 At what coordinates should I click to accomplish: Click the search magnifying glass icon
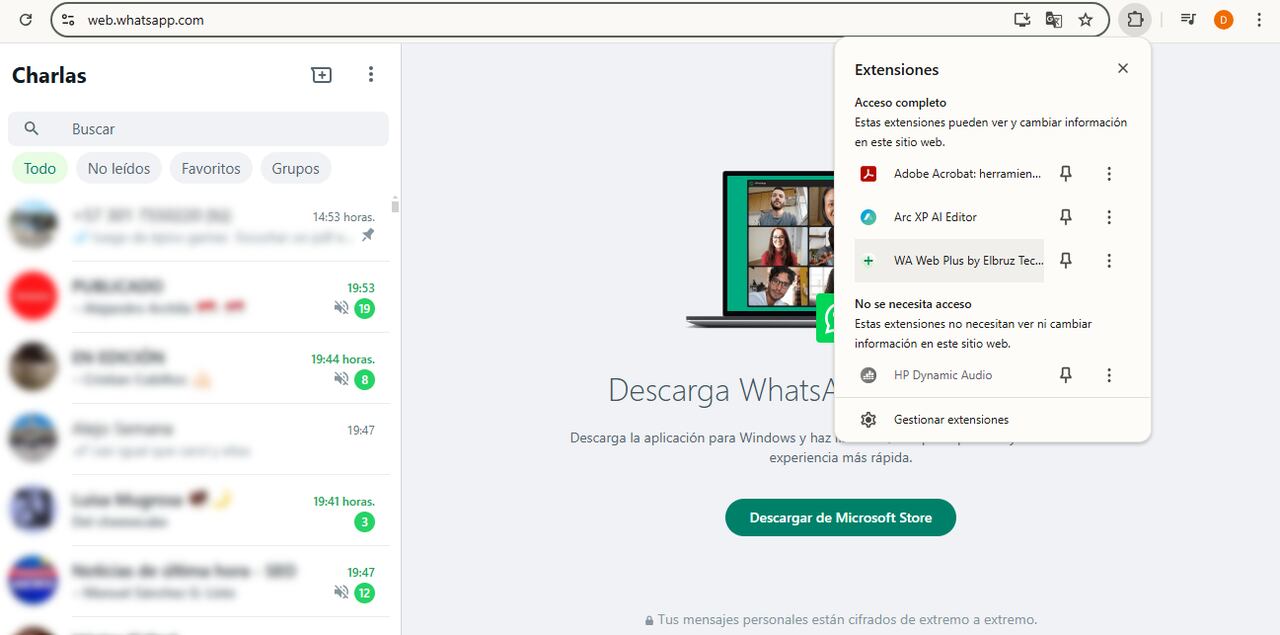click(31, 128)
